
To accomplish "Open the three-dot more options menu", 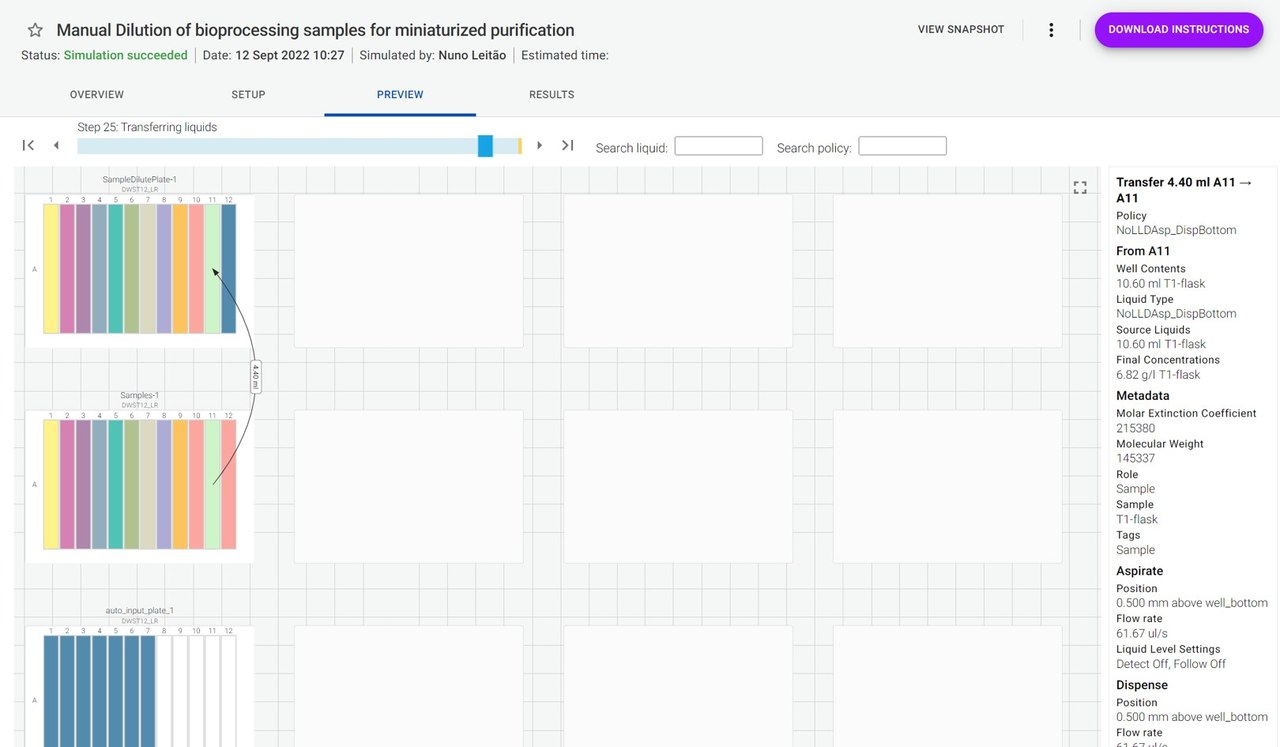I will point(1051,30).
